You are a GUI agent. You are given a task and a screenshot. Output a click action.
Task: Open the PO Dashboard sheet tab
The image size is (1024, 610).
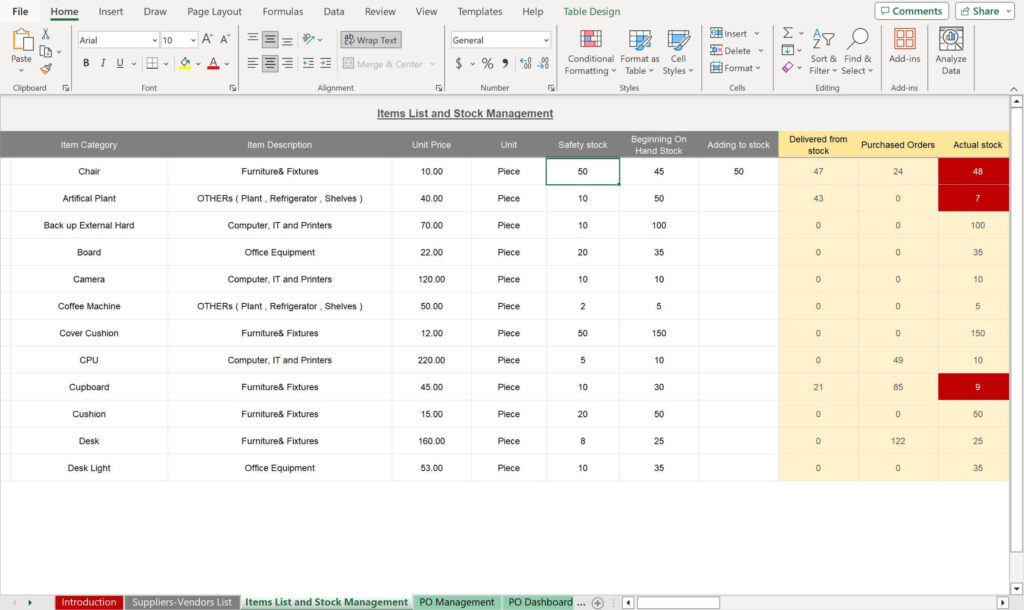tap(540, 602)
